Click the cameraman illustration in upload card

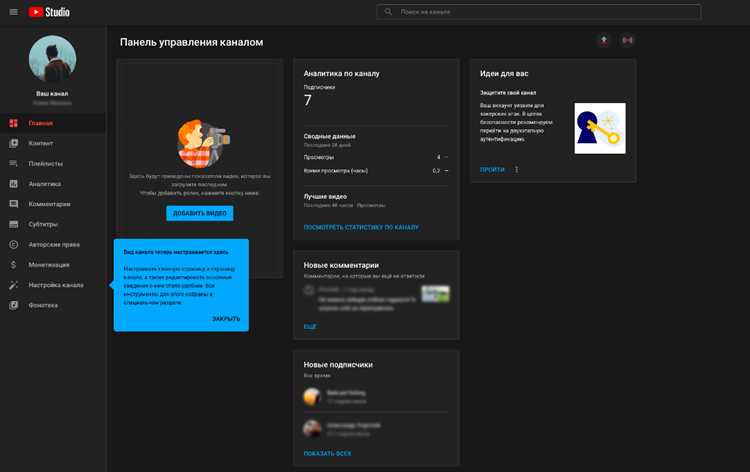coord(203,143)
